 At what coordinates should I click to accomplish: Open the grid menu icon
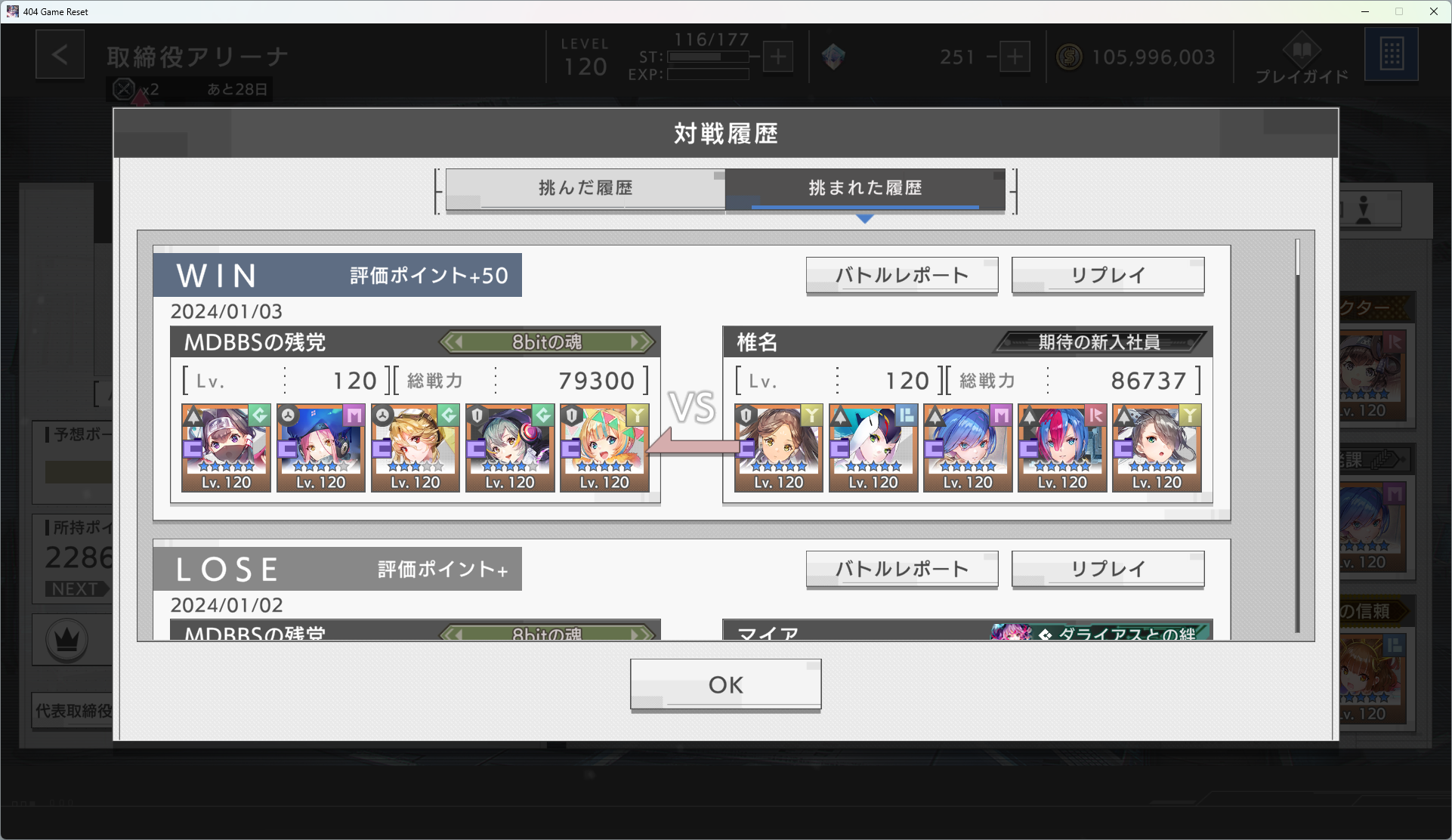coord(1392,54)
